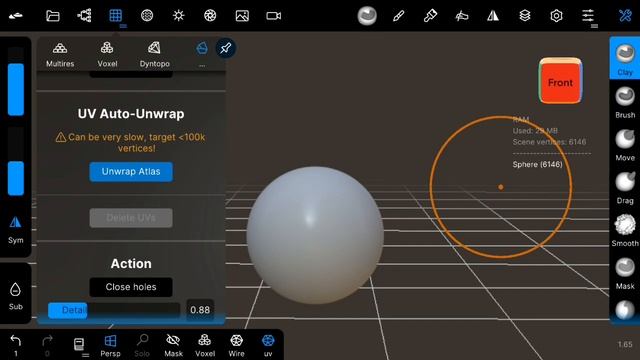
Task: Select the Brush sculpt tool
Action: coord(625,102)
